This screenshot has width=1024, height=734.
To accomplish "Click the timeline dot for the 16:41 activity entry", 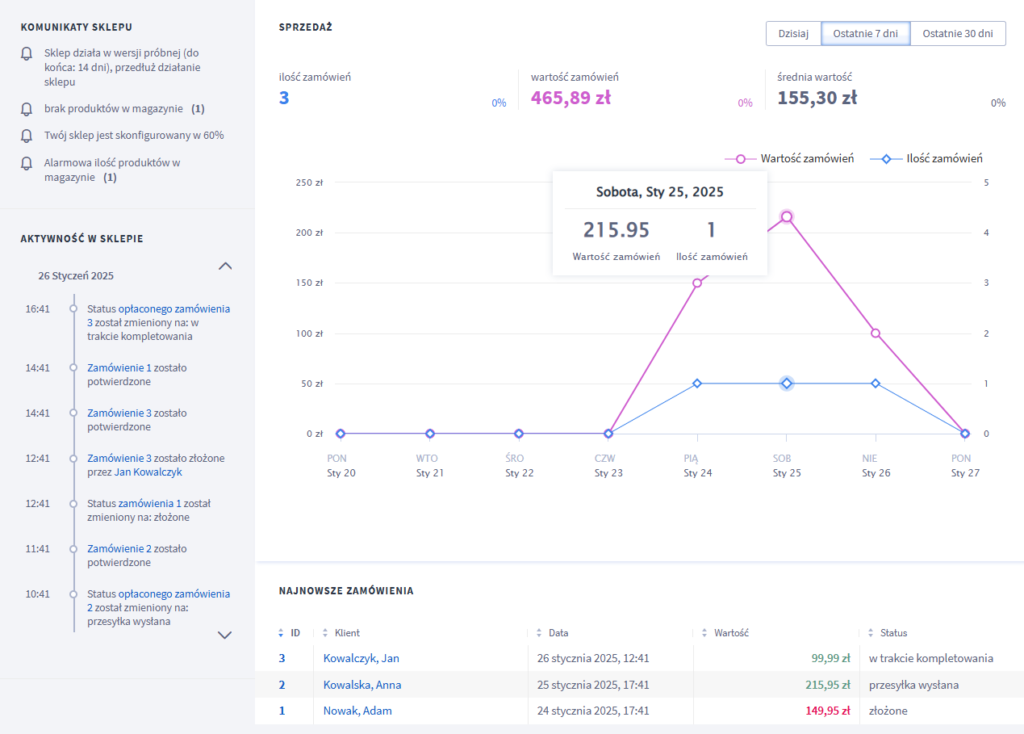I will tap(74, 309).
